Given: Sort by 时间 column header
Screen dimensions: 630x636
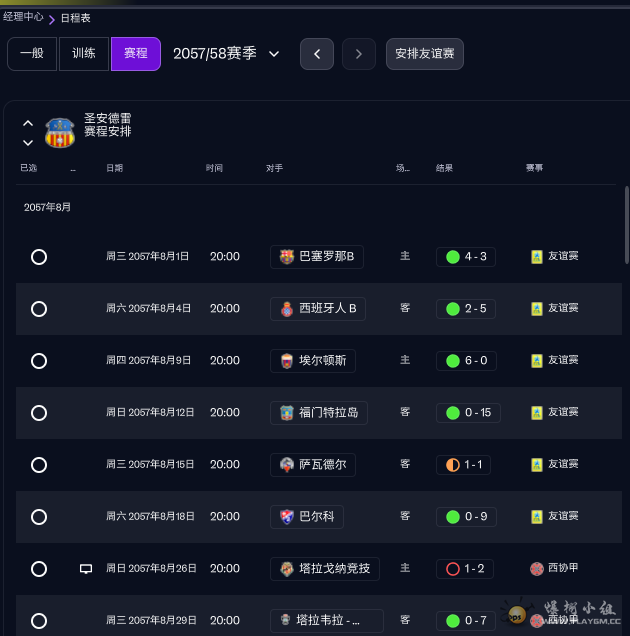Looking at the screenshot, I should 214,168.
